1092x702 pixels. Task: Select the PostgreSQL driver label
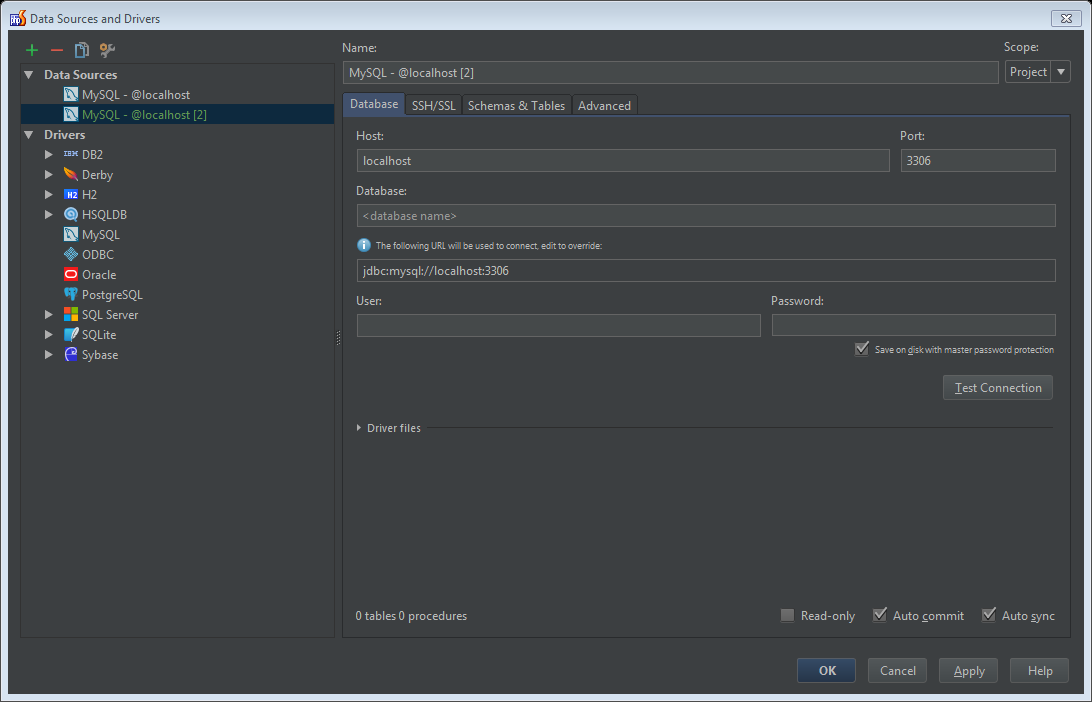pos(112,295)
